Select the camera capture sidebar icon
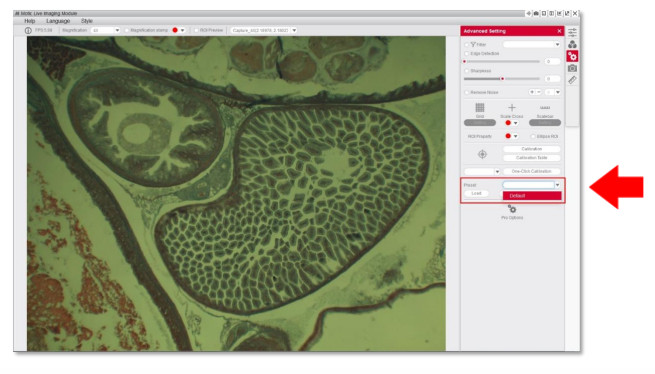 [572, 68]
